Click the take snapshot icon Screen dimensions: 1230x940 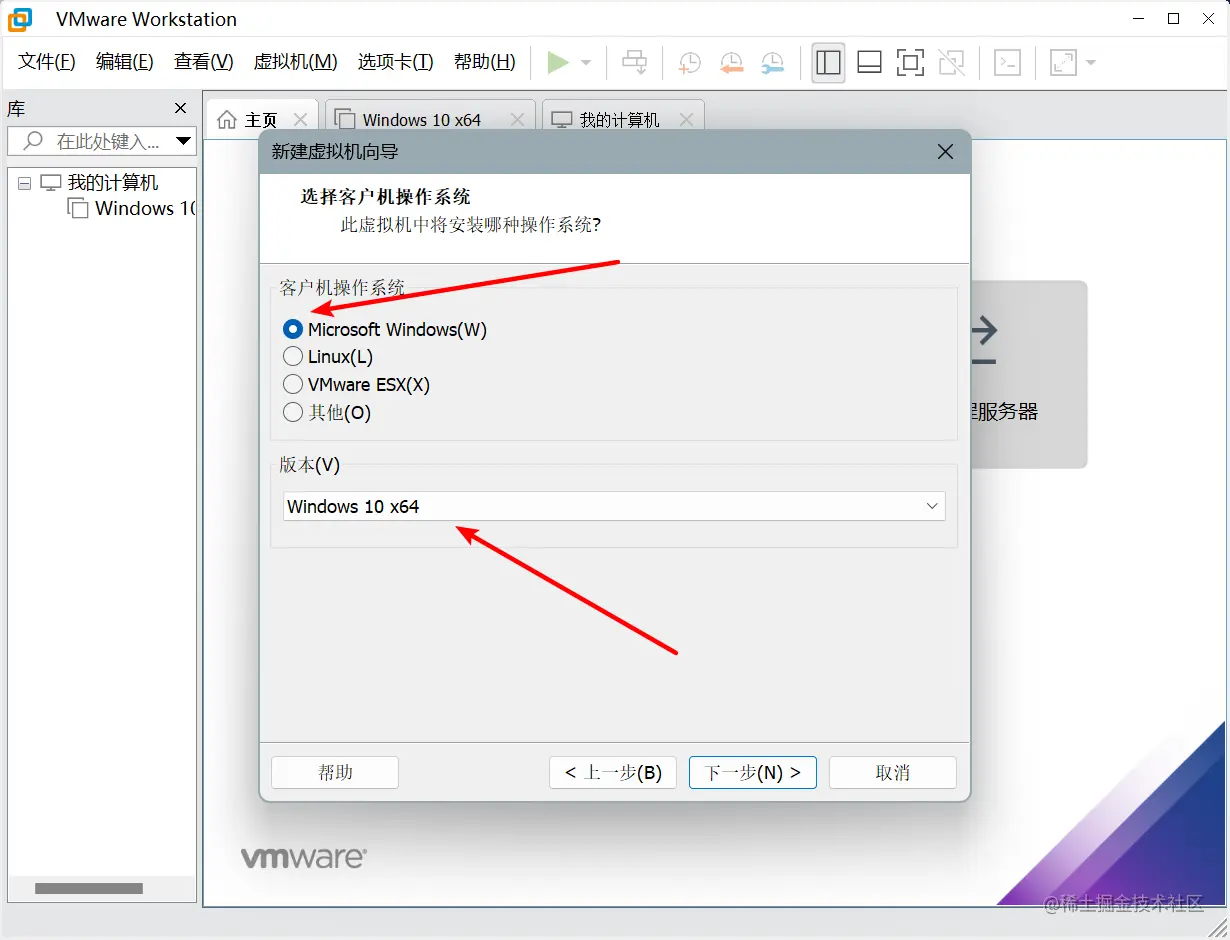coord(689,63)
